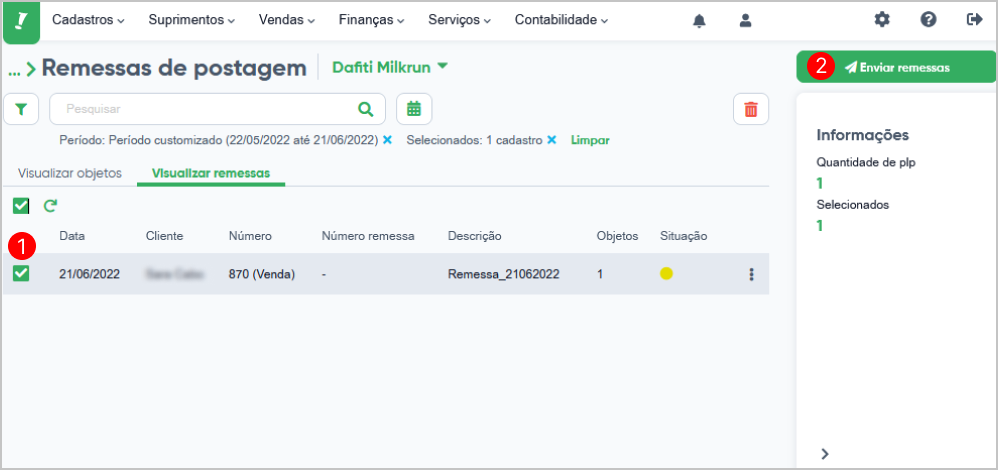The height and width of the screenshot is (470, 998).
Task: Remove the Selecionados filter with X
Action: coord(552,139)
